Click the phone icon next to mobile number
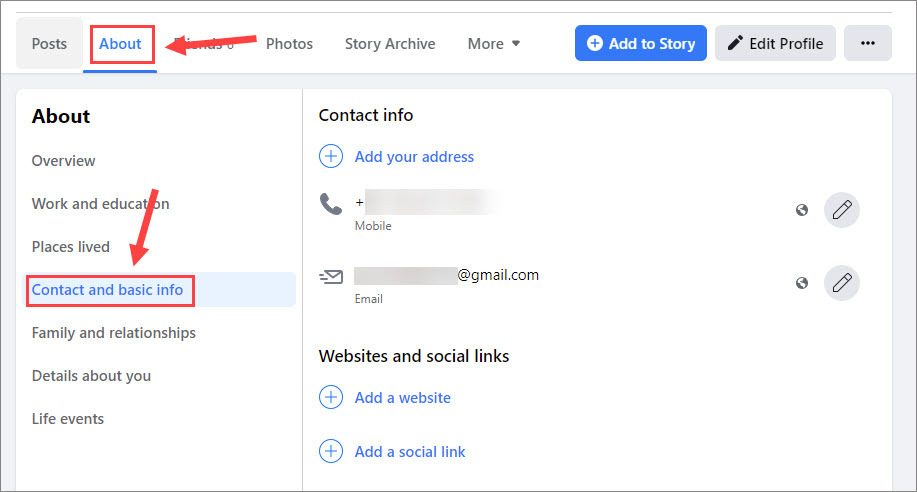Viewport: 917px width, 492px height. pos(330,204)
